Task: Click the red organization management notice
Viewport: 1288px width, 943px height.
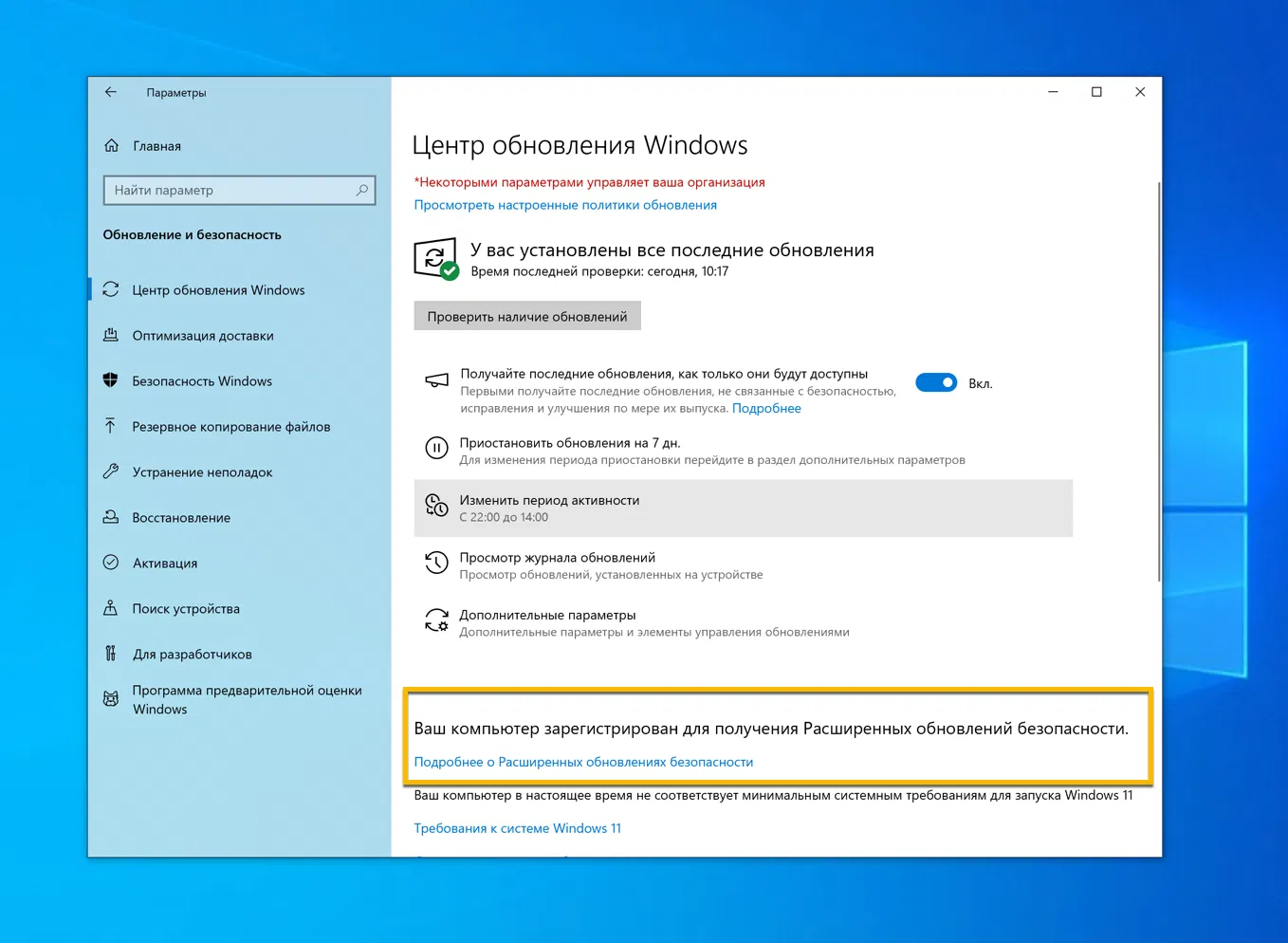Action: click(589, 182)
